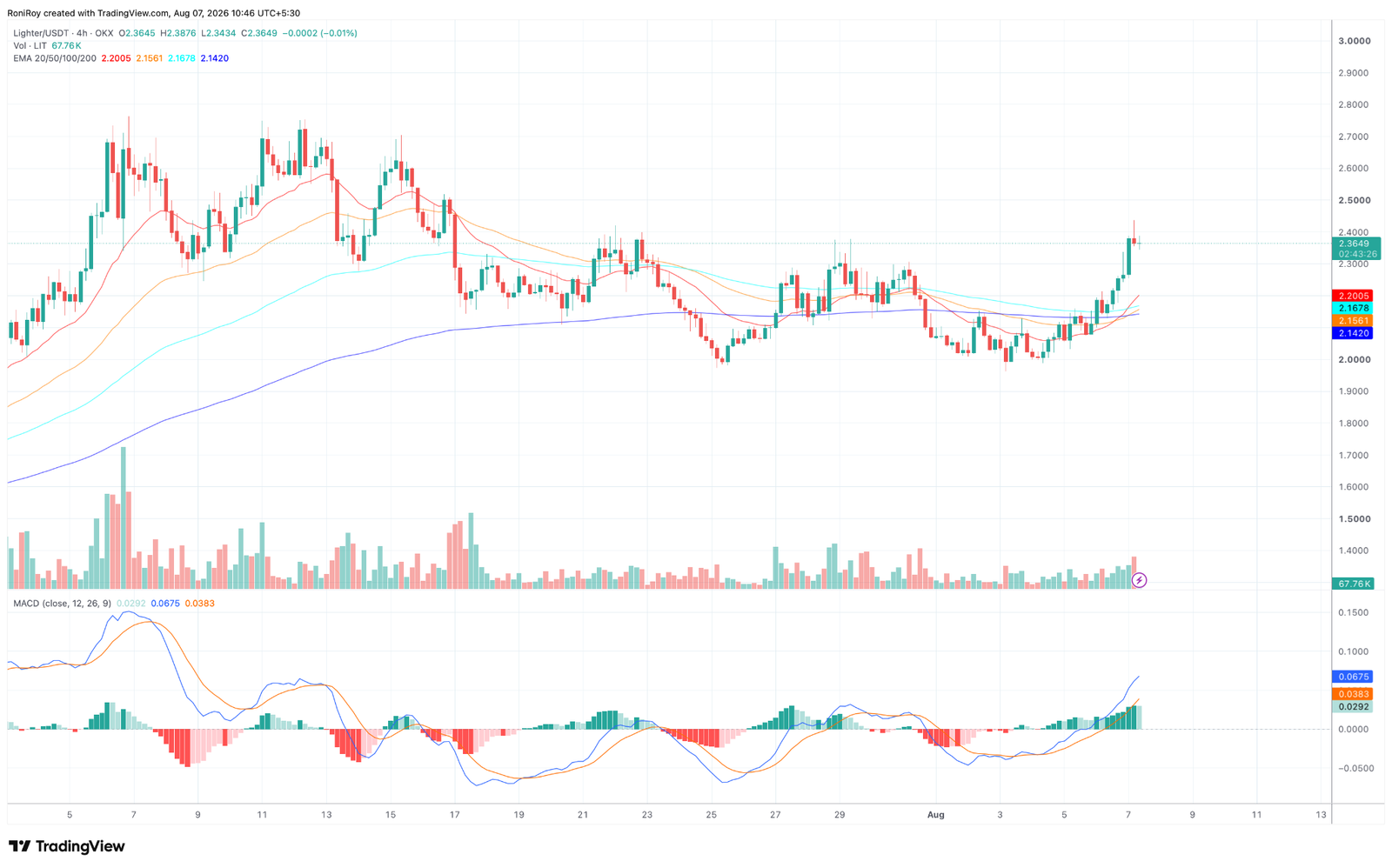1392x868 pixels.
Task: Click the 17 date on time axis
Action: 454,815
